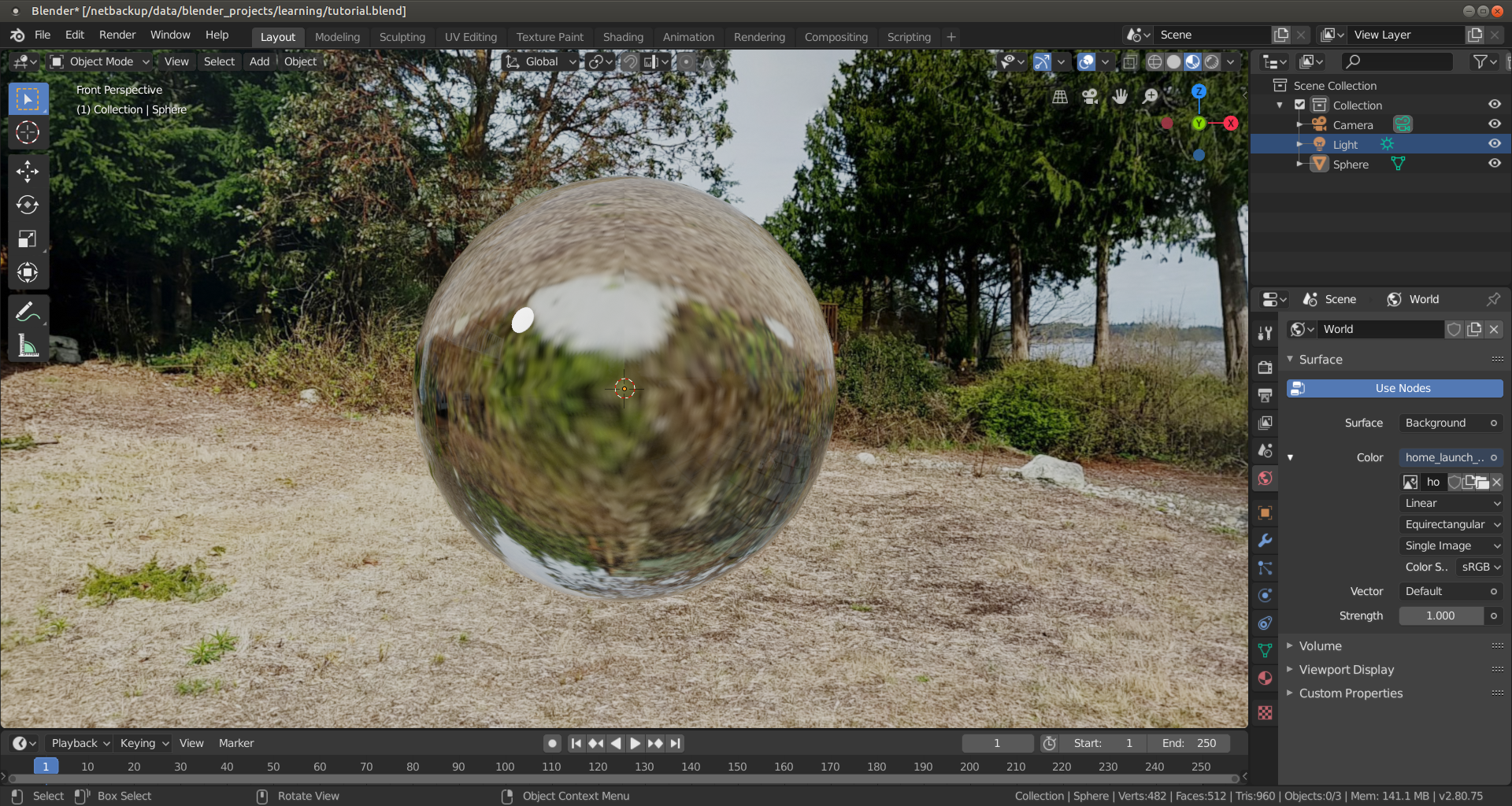This screenshot has height=806, width=1512.
Task: Open the Object Mode dropdown
Action: point(100,61)
